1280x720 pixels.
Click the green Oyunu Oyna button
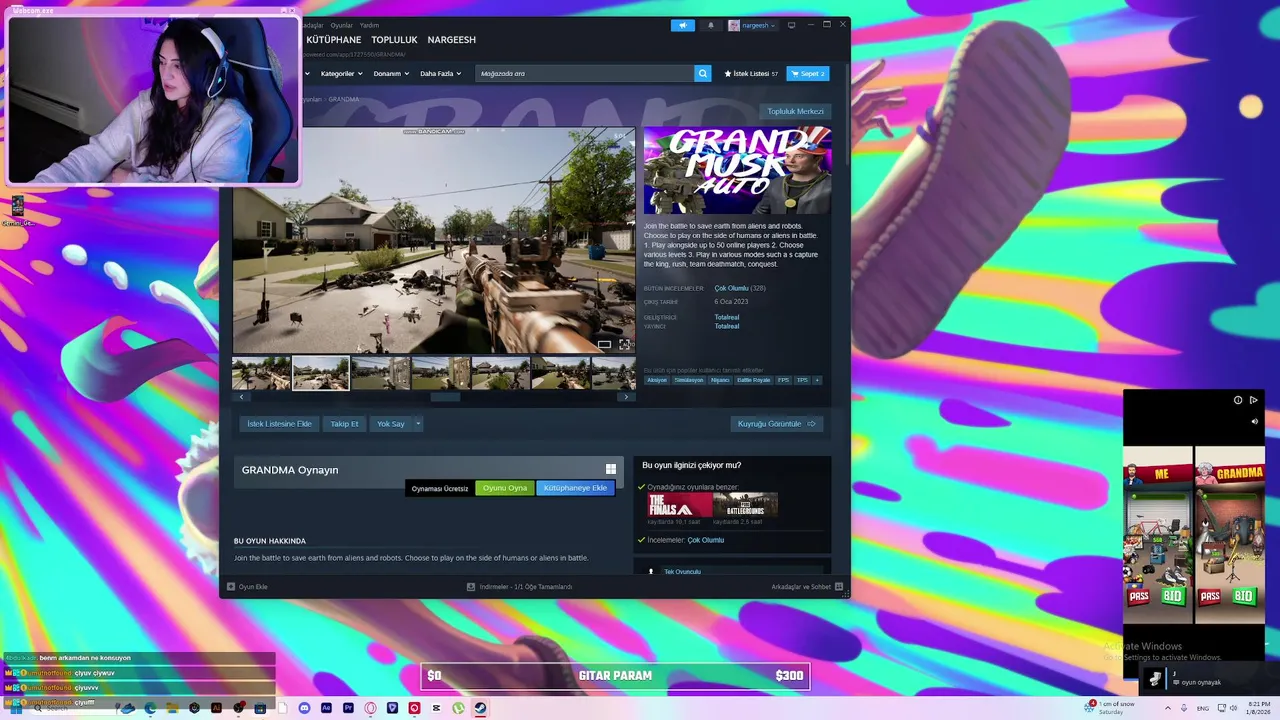(x=505, y=488)
